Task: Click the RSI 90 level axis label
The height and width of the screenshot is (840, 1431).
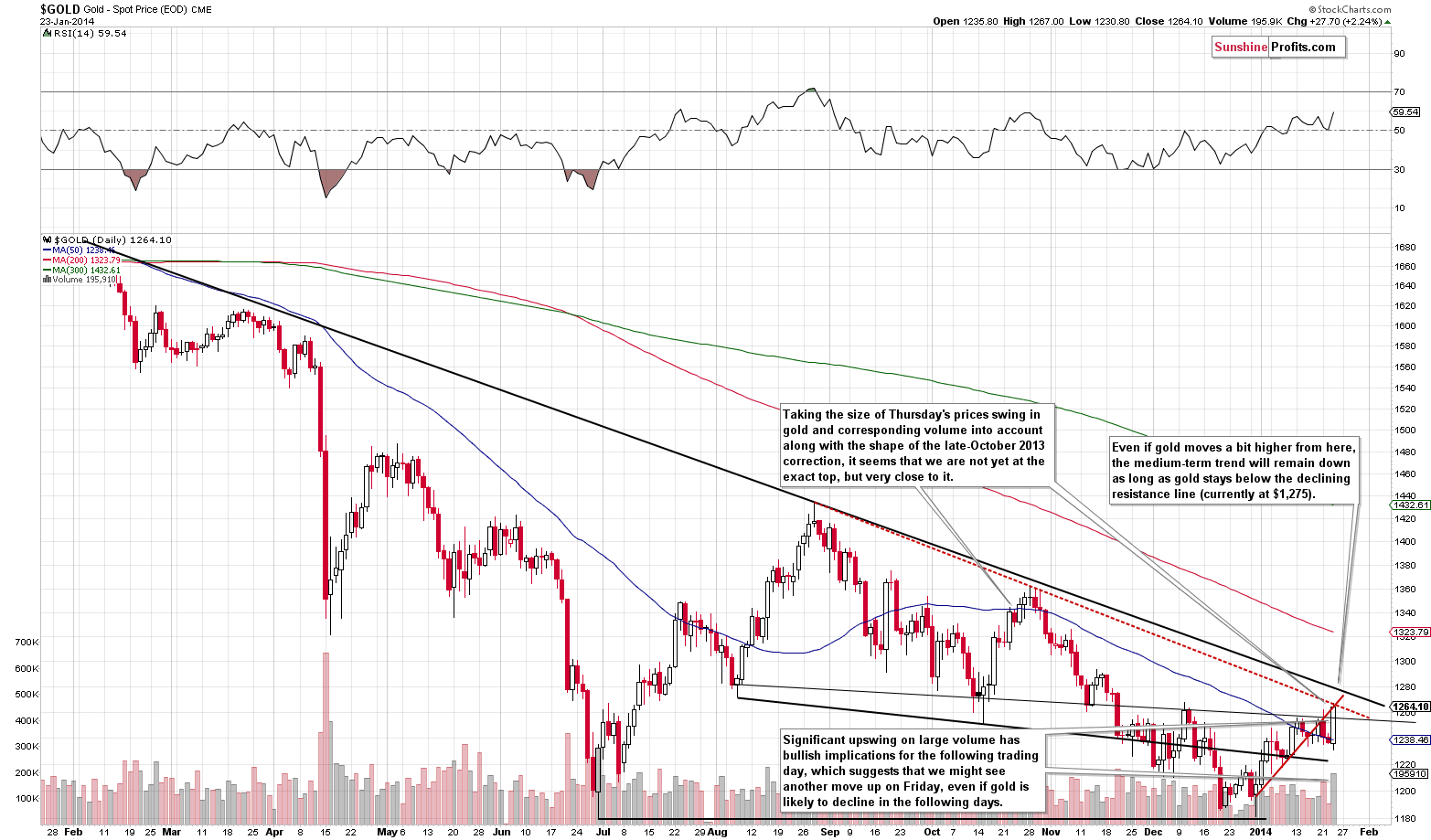Action: point(1399,54)
